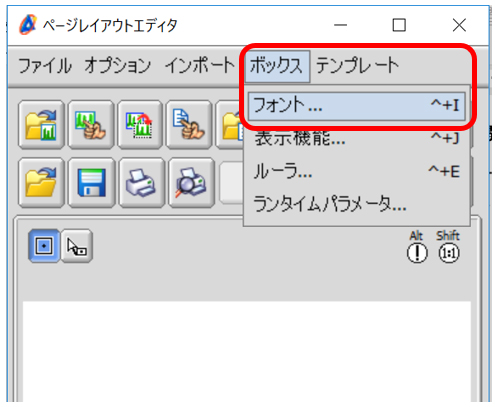Click the ボックス menu header
The width and height of the screenshot is (495, 407).
click(277, 66)
